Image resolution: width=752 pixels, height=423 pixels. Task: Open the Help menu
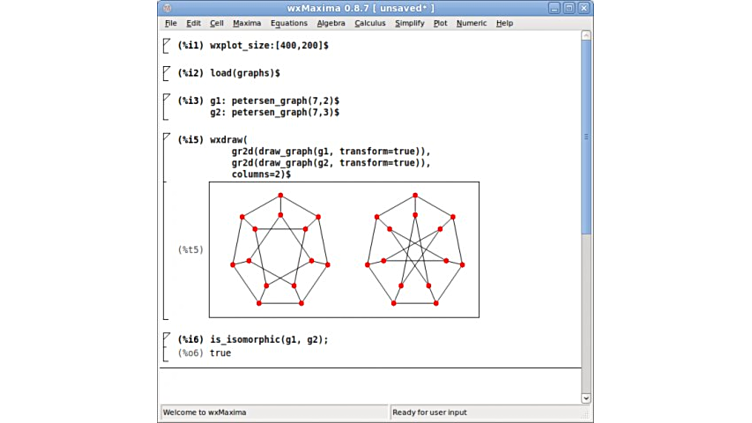pyautogui.click(x=504, y=23)
